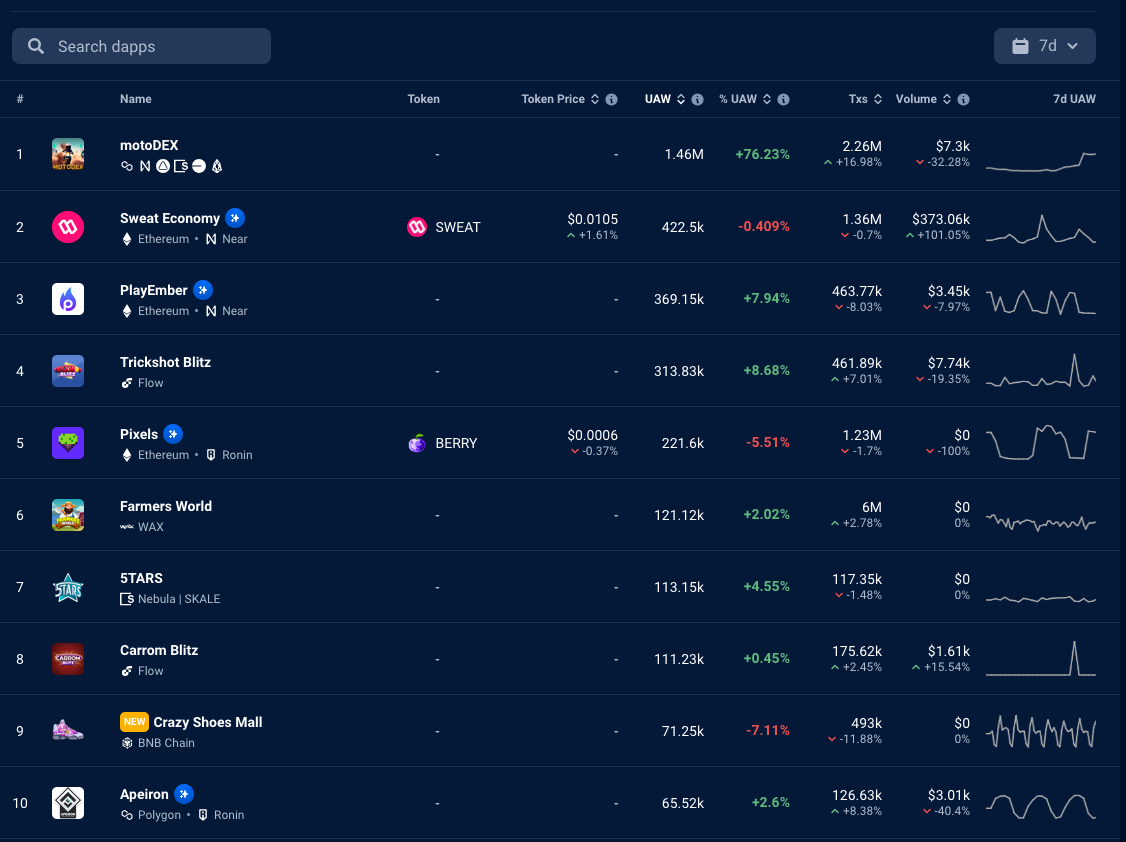Screen dimensions: 1126x842
Task: Click the Sweat Economy logo icon
Action: click(x=68, y=227)
